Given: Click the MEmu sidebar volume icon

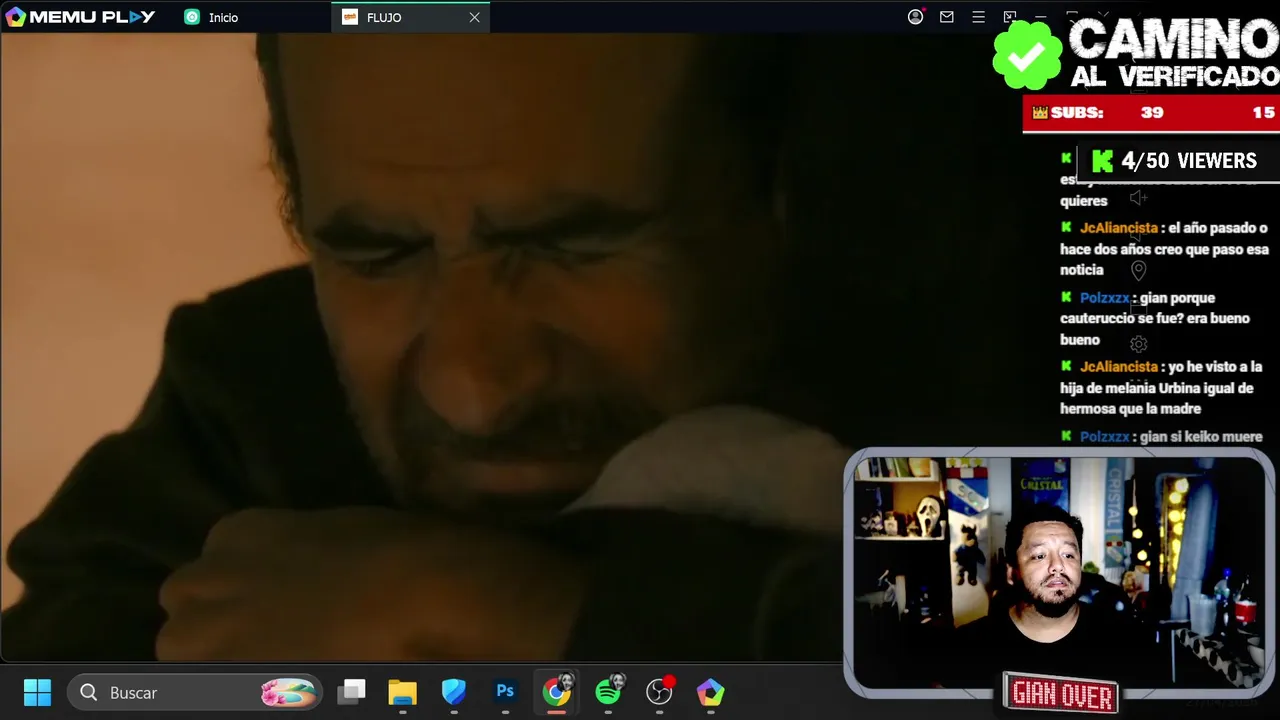Looking at the screenshot, I should tap(1138, 198).
